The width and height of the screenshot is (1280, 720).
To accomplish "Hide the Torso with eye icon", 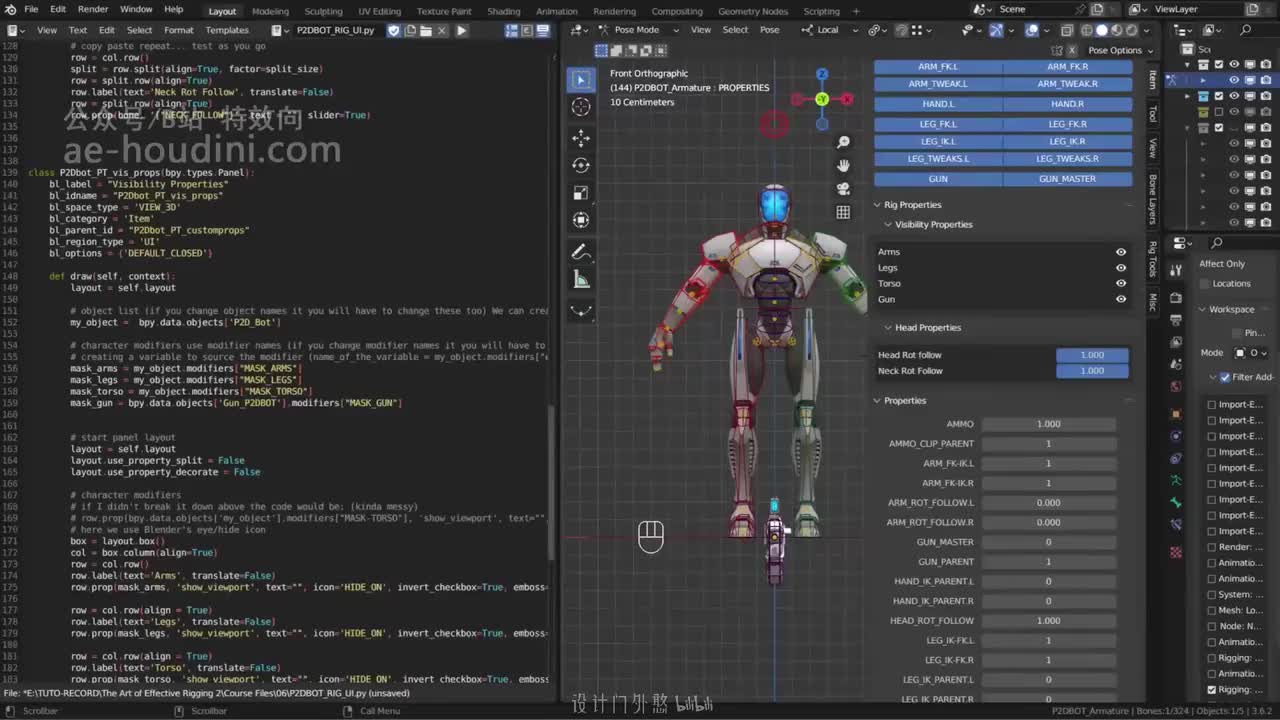I will (x=1121, y=284).
